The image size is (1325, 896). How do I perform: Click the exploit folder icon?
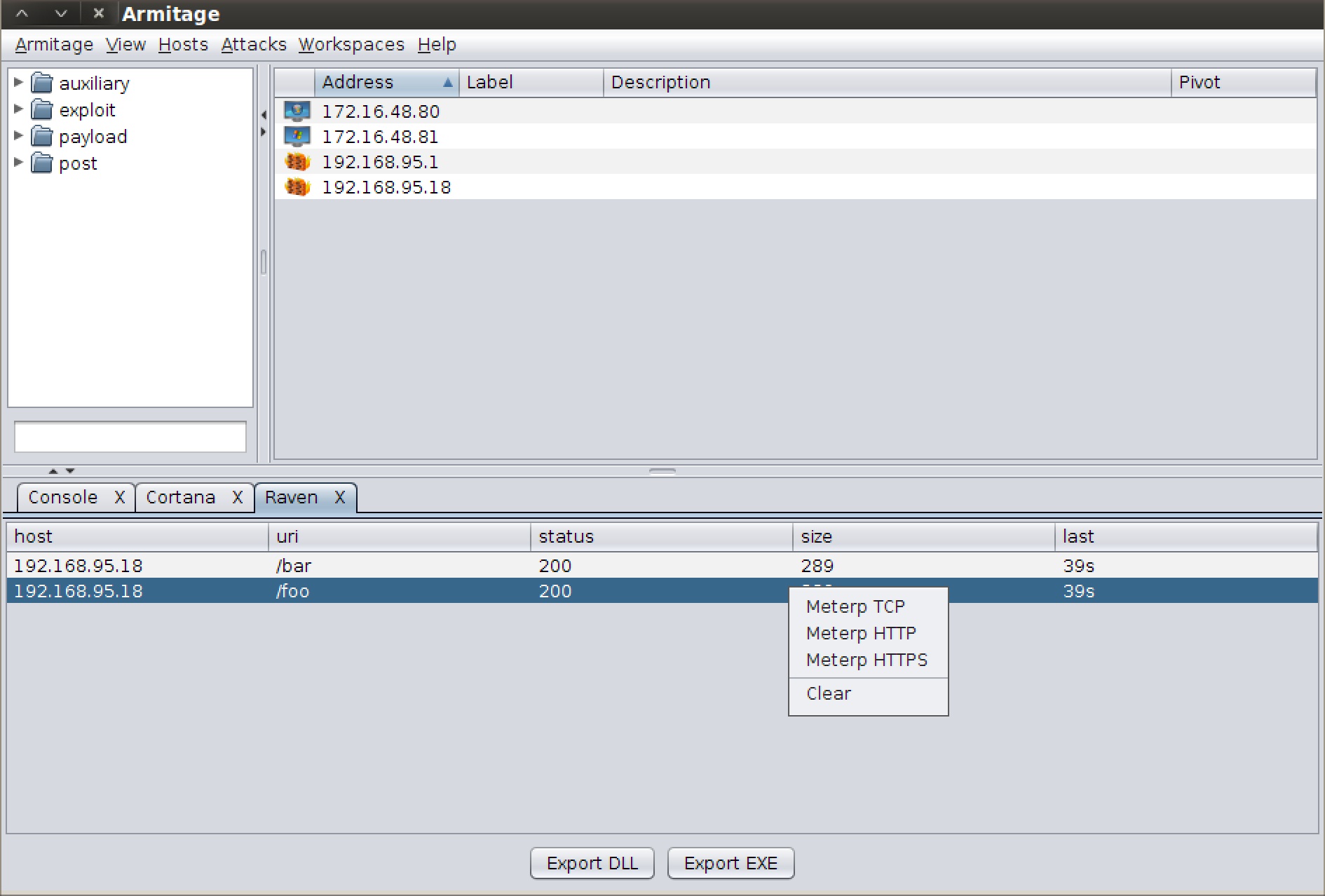tap(42, 110)
